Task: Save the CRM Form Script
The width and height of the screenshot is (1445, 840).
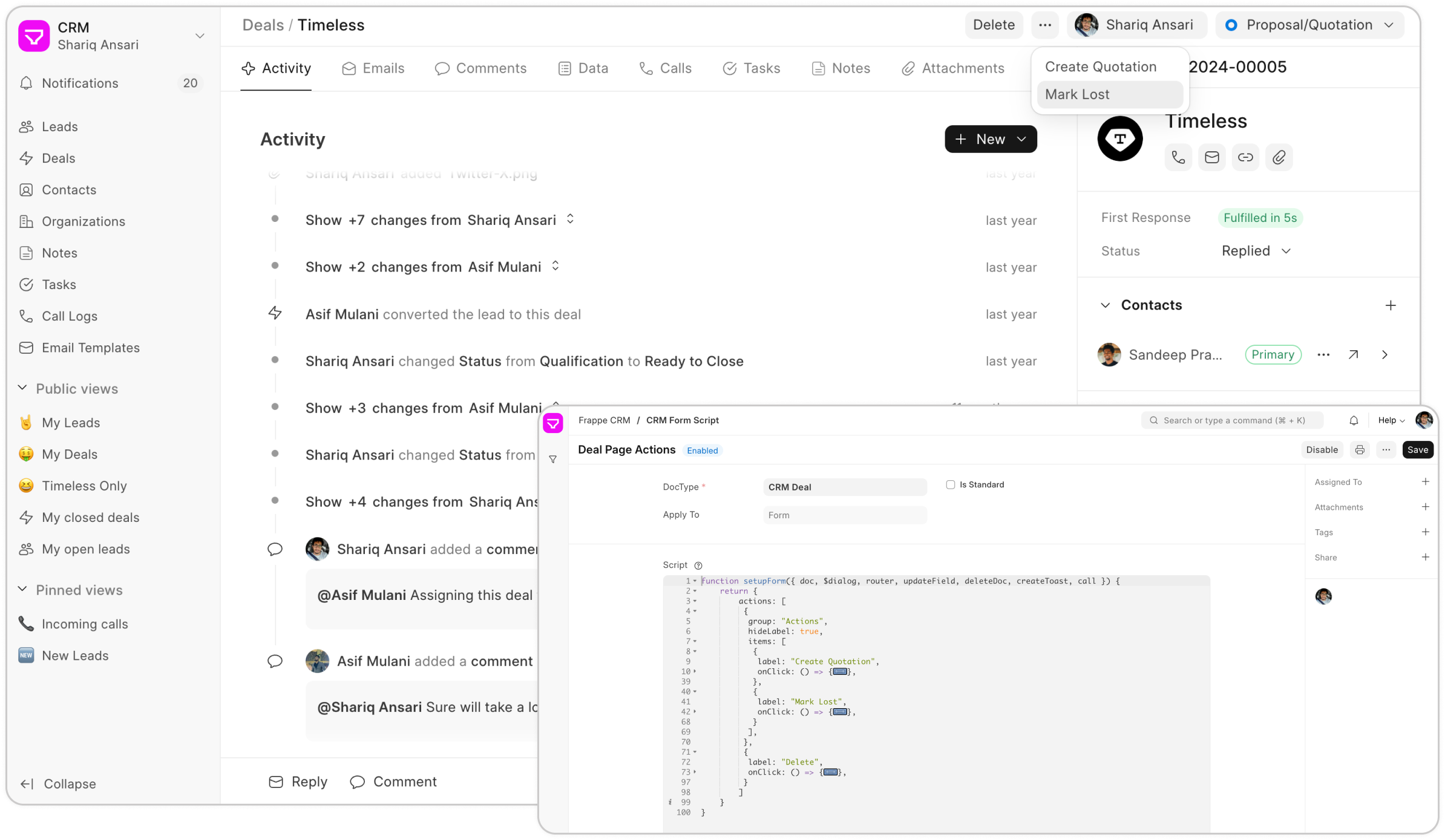Action: [x=1418, y=449]
